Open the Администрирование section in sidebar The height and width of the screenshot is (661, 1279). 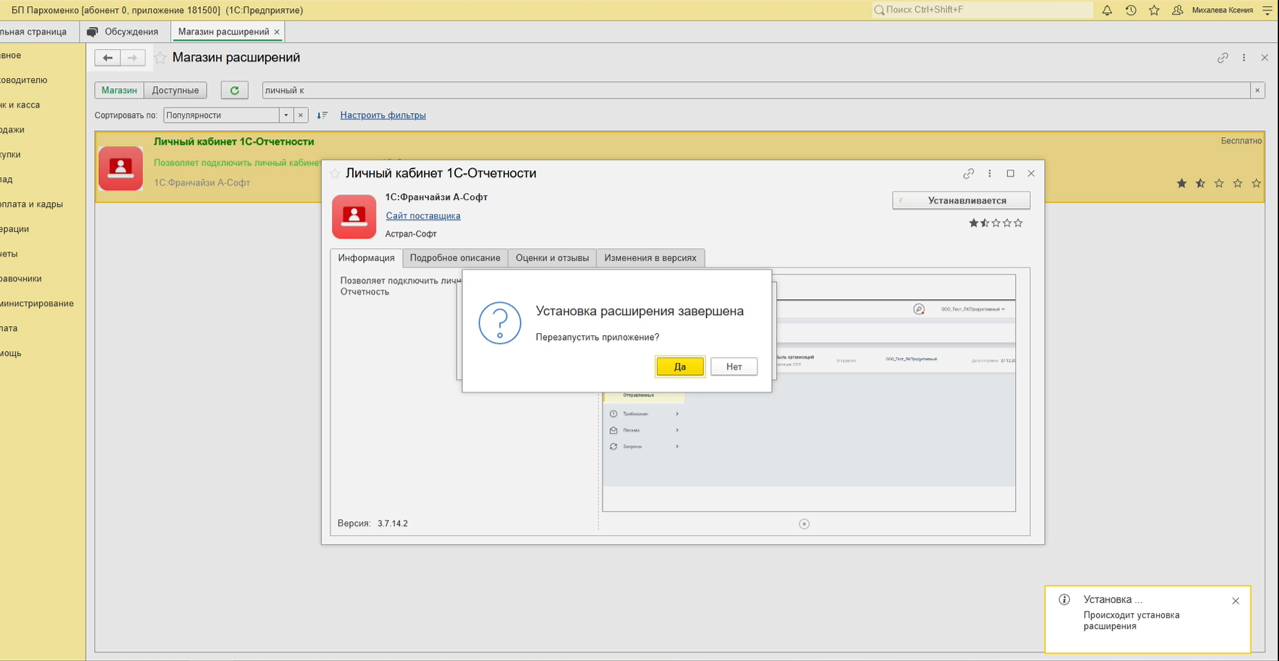coord(37,304)
